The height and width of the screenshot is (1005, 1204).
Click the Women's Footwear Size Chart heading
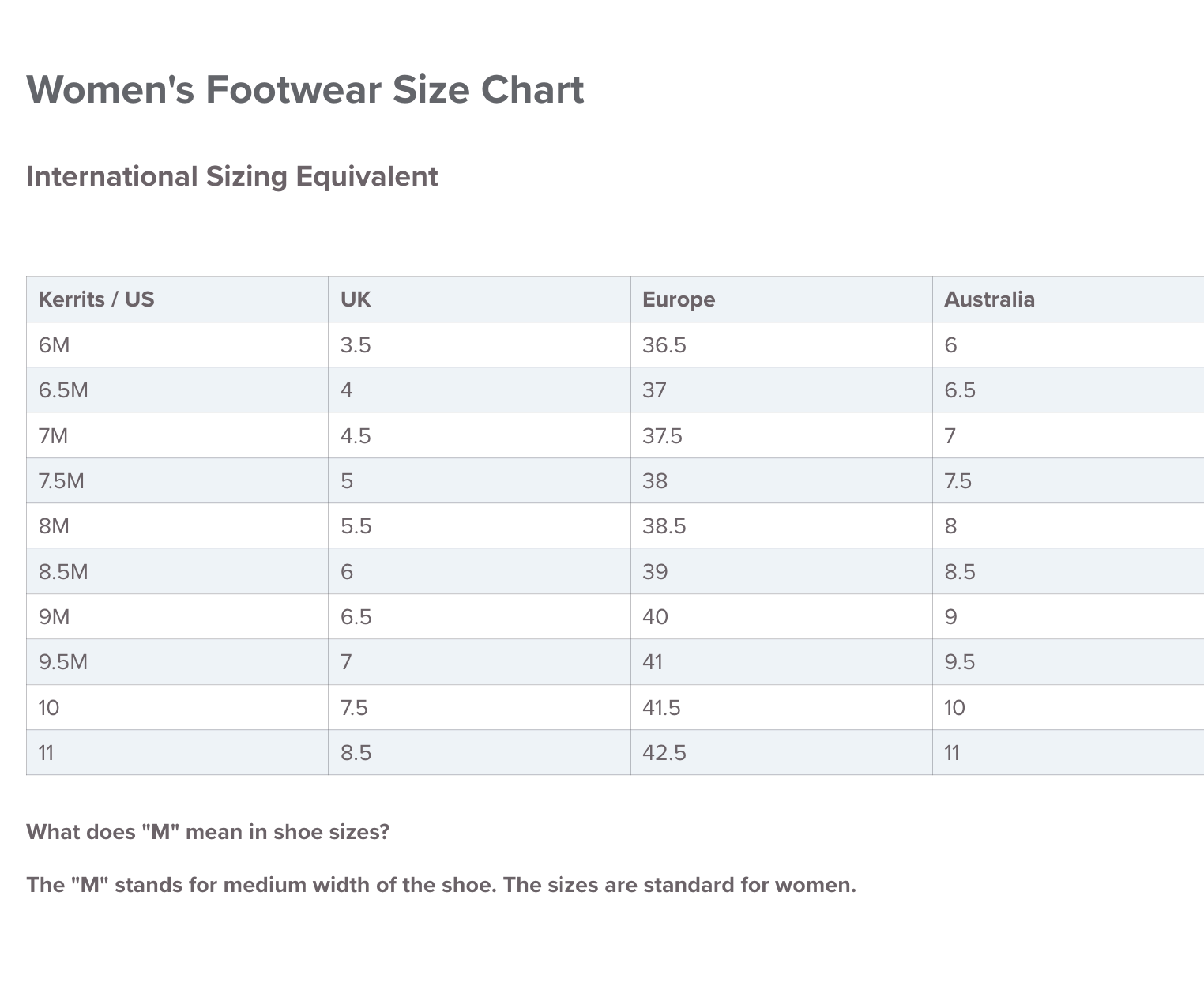(x=305, y=89)
